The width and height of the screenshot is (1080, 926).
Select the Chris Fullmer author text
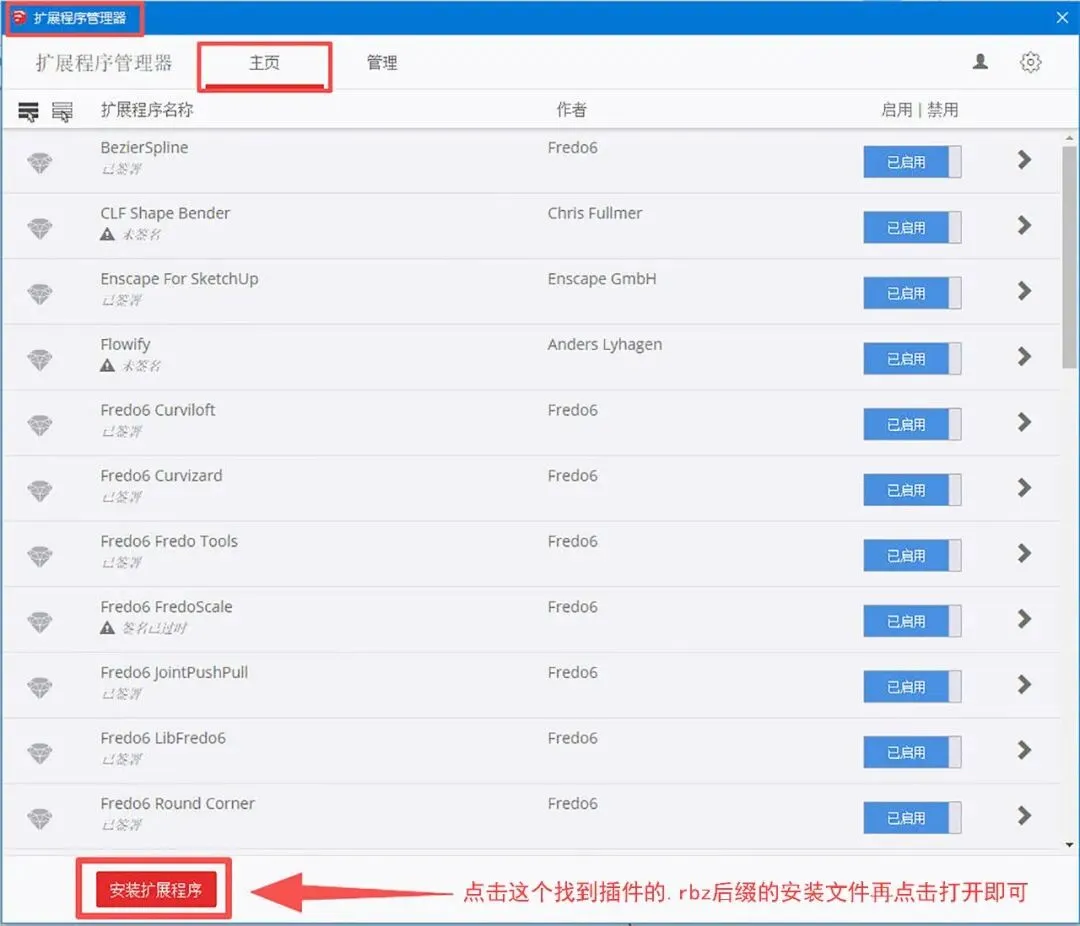595,214
